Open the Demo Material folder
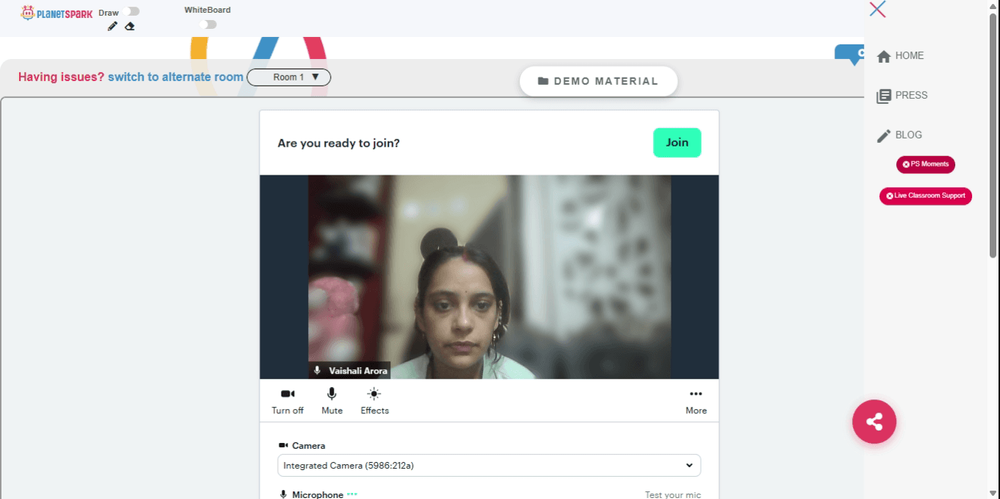The width and height of the screenshot is (1000, 499). point(598,81)
